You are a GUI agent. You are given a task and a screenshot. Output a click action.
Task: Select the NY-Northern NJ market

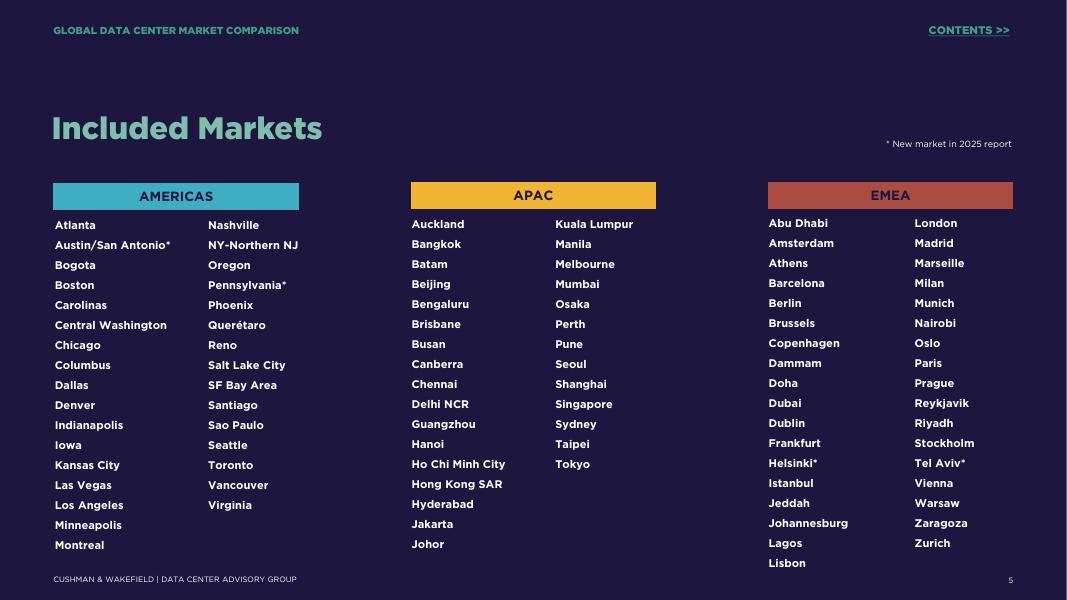(x=253, y=245)
